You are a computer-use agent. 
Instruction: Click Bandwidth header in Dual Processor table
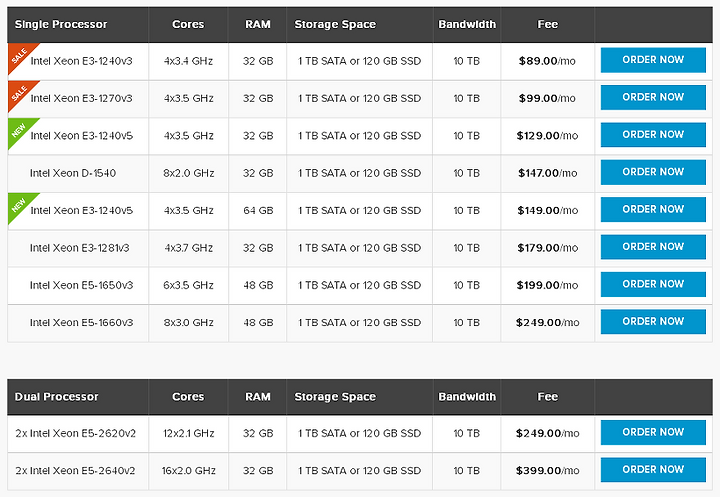point(467,397)
